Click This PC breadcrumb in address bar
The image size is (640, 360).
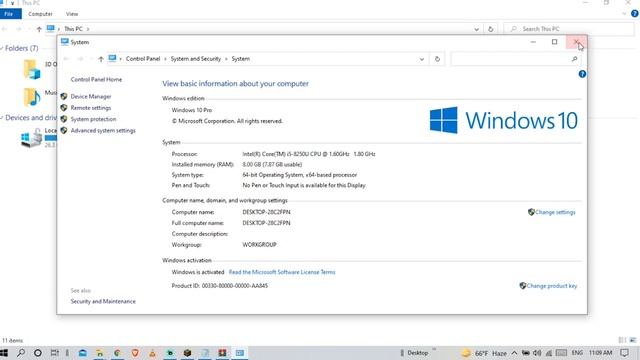point(73,29)
